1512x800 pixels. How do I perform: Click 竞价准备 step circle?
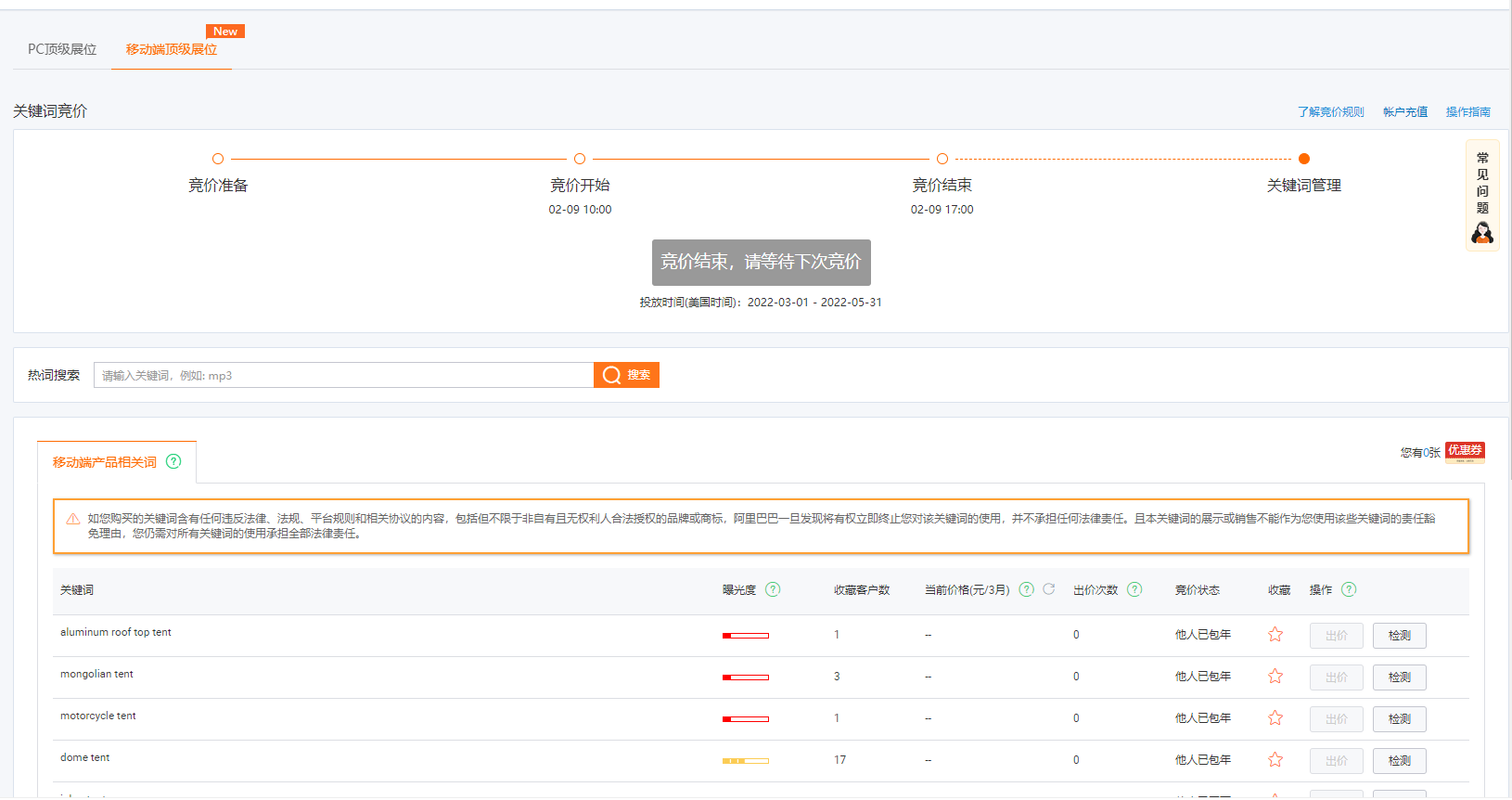218,159
